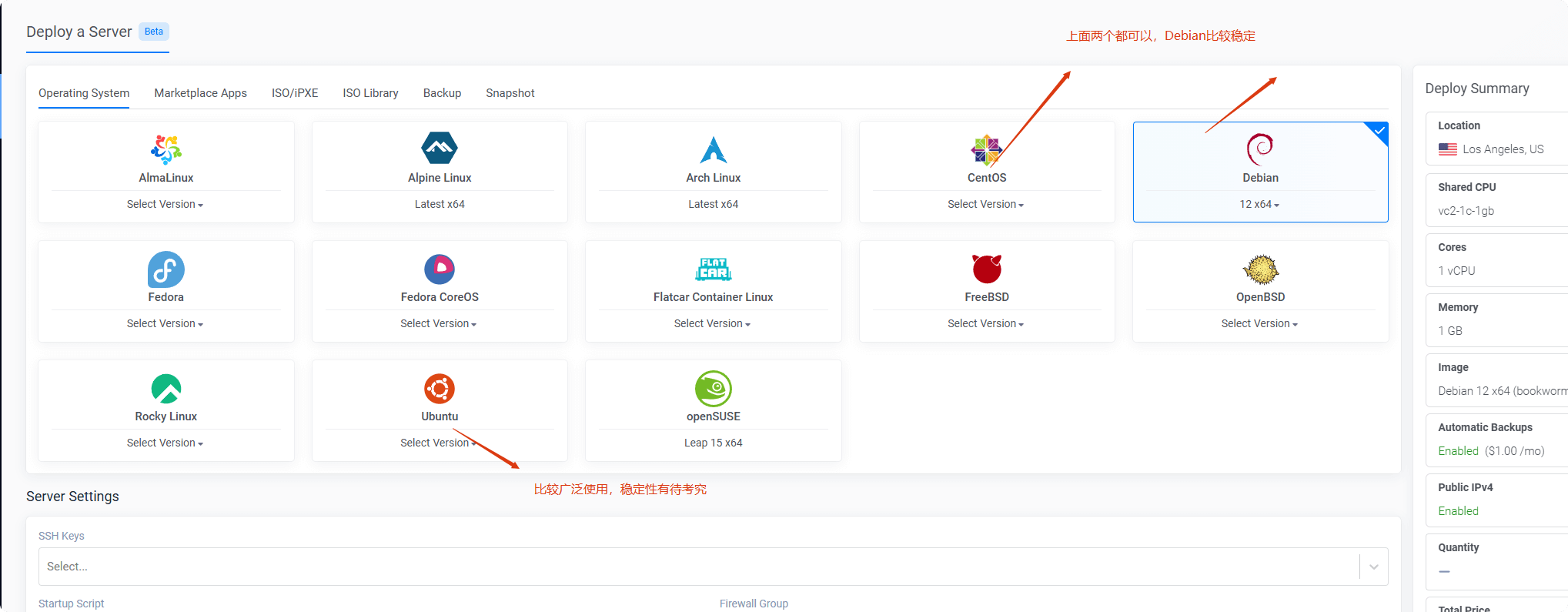Click the Firewall Group label
Viewport: 1568px width, 612px height.
754,604
